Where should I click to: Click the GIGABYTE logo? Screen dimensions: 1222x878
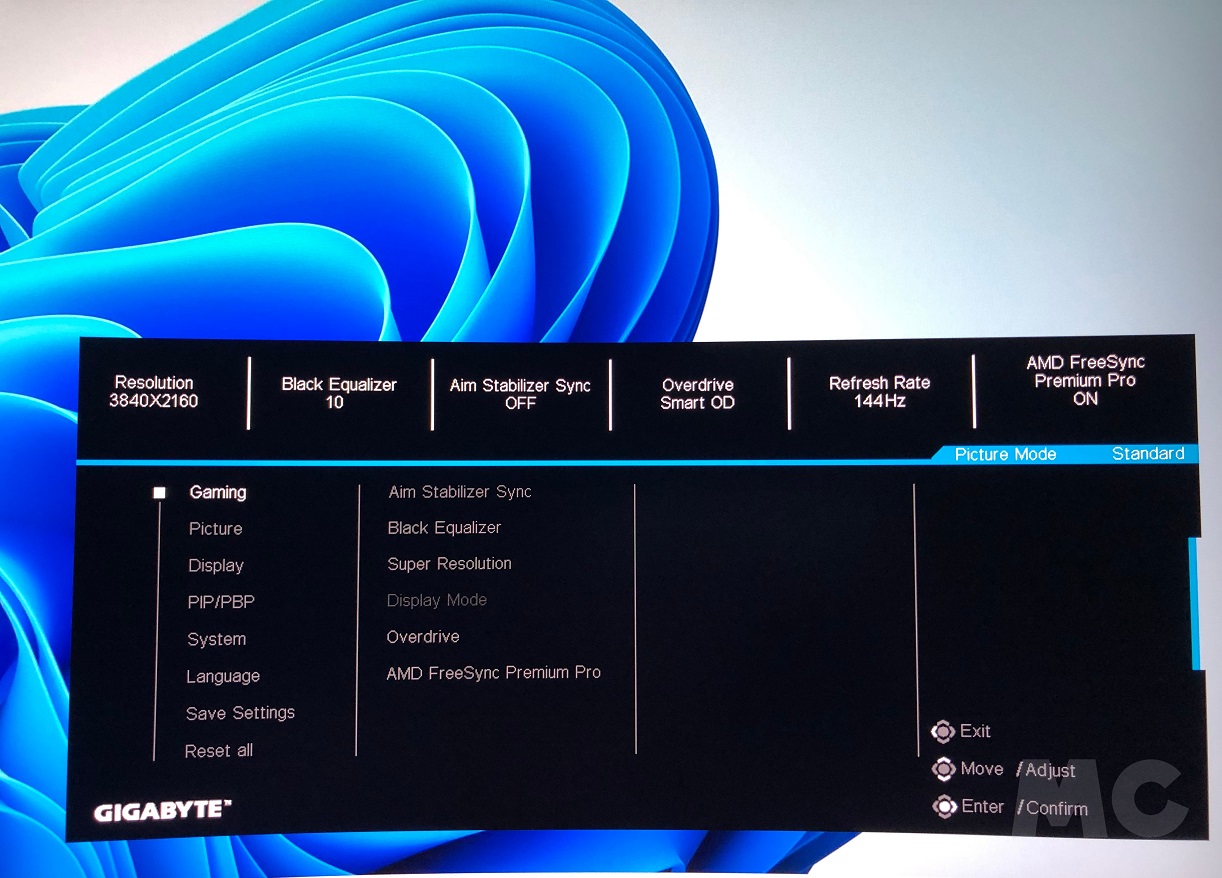tap(163, 810)
